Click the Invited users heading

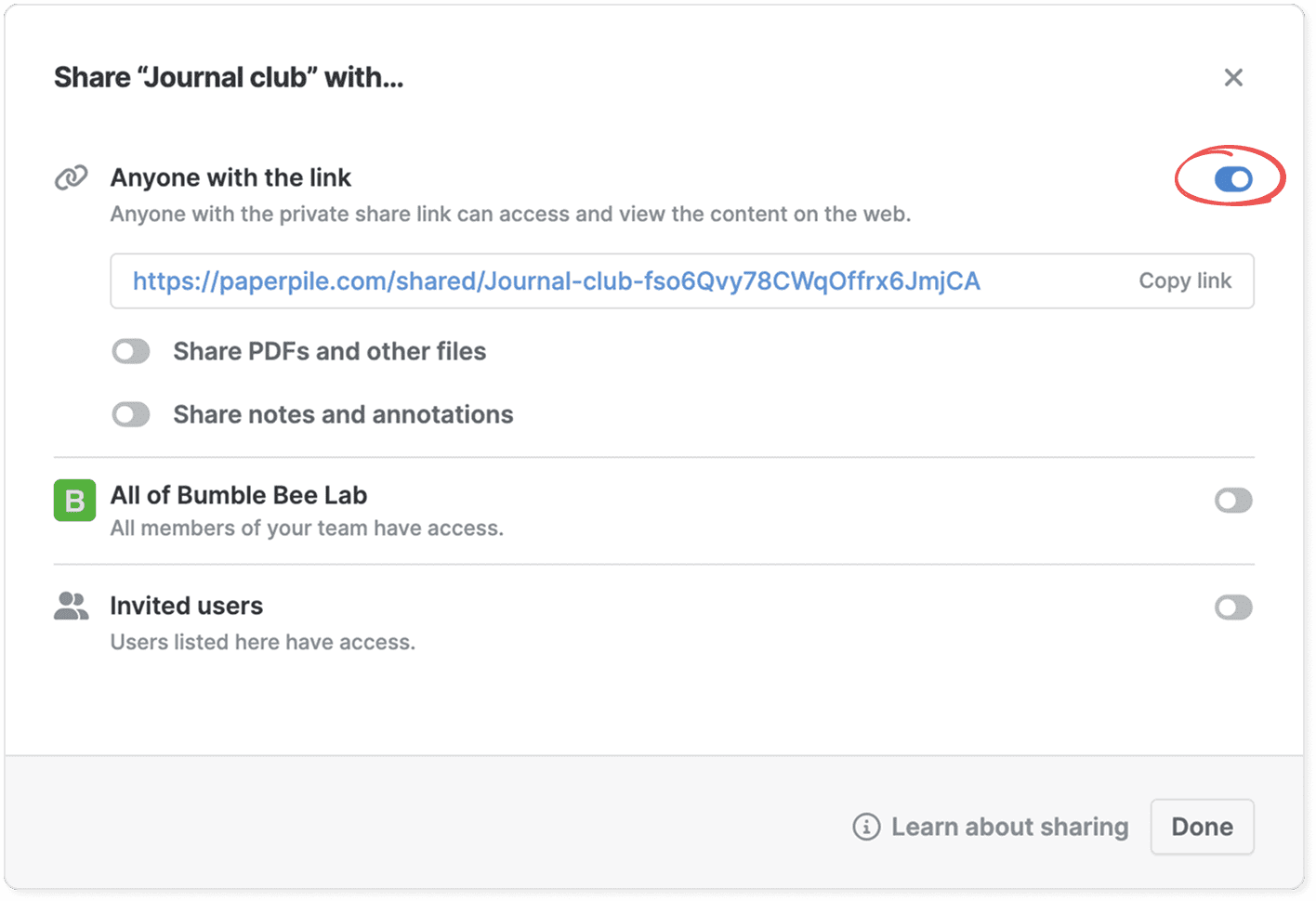click(x=186, y=606)
